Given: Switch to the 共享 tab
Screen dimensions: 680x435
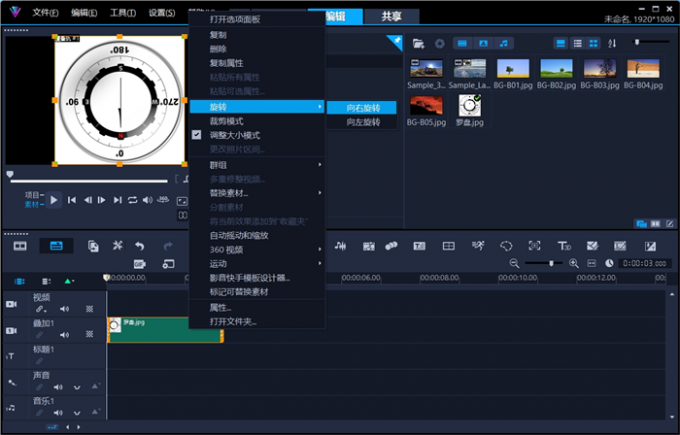Looking at the screenshot, I should 391,16.
